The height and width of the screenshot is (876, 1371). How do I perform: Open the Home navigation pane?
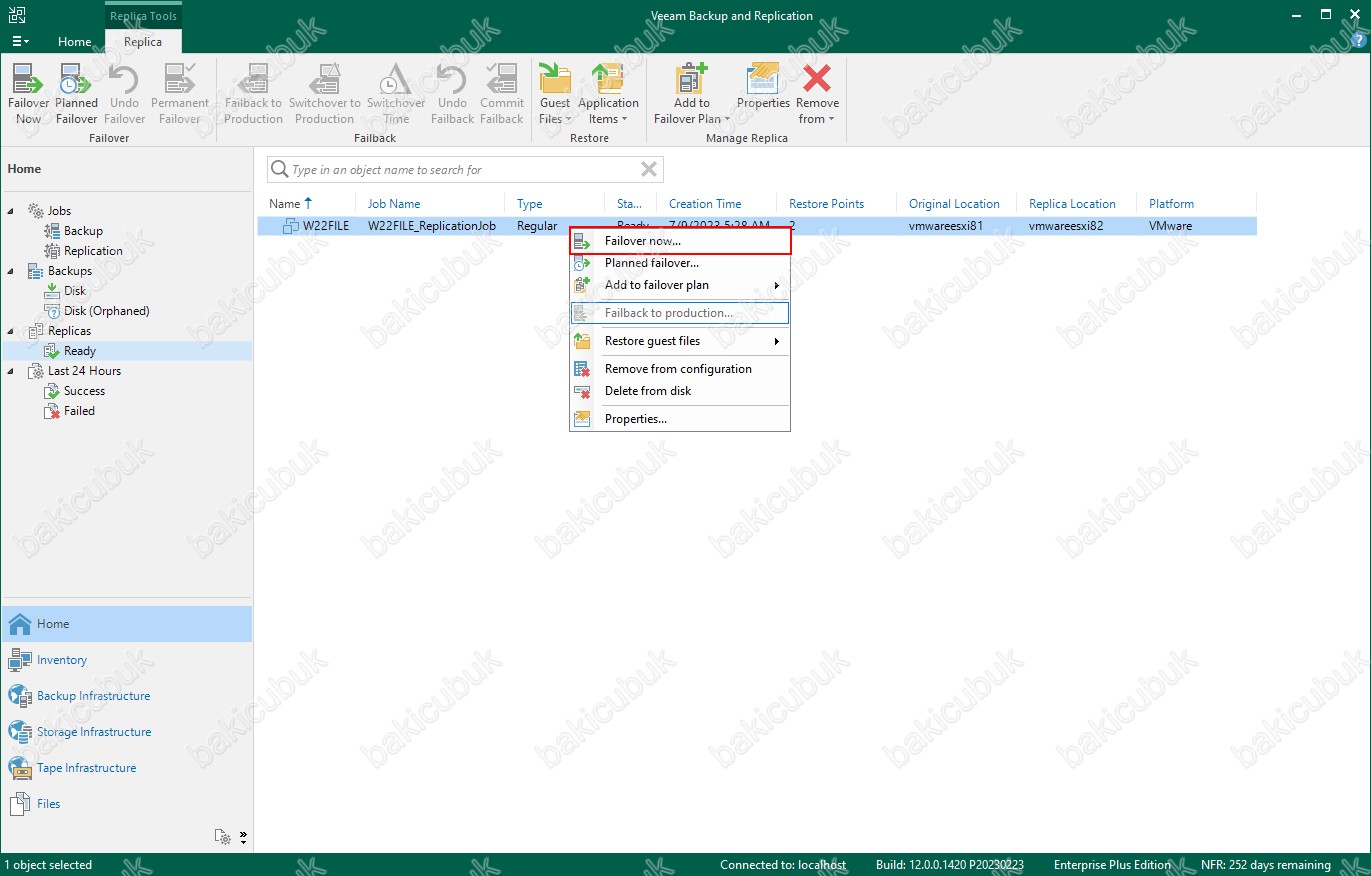(126, 624)
